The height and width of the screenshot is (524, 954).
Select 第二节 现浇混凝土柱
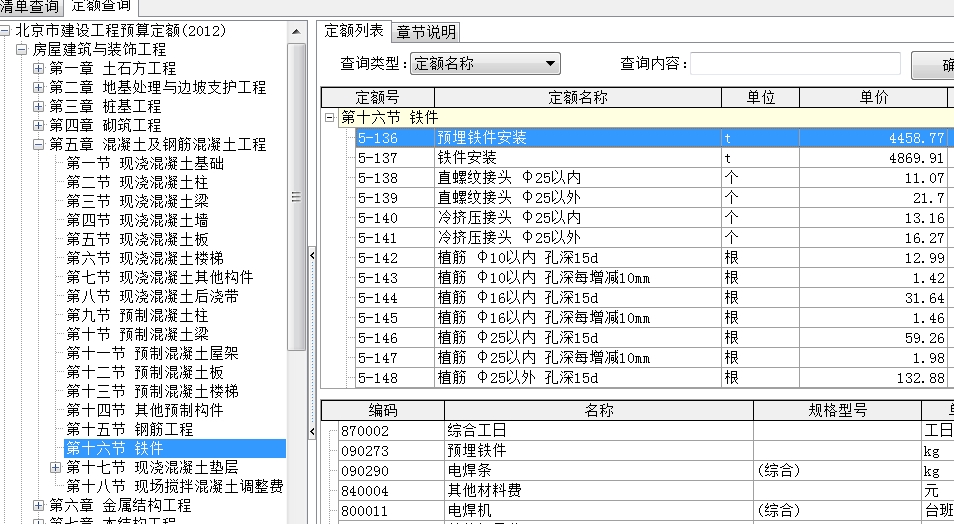pos(137,183)
